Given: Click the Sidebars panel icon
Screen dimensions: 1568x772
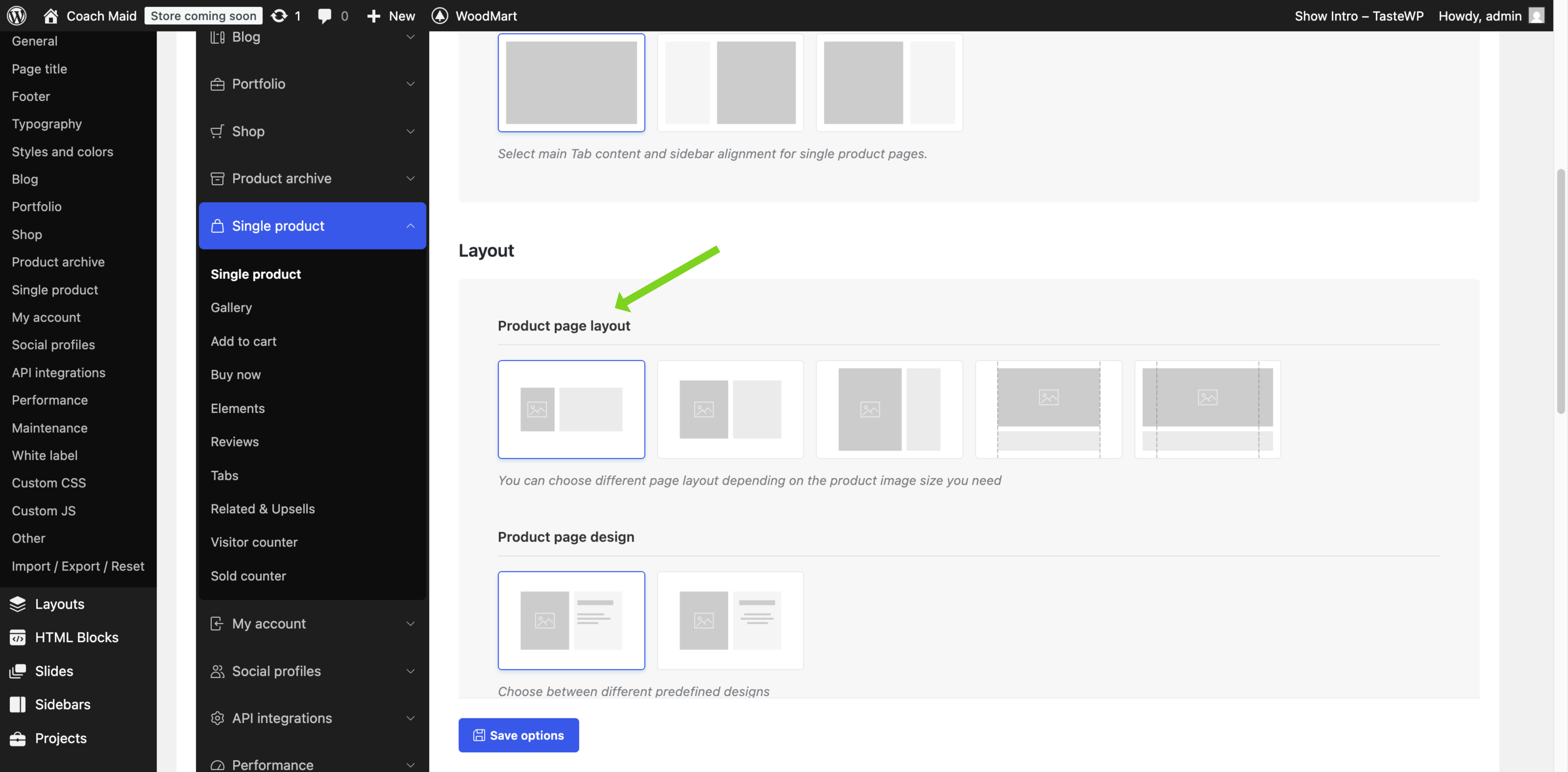Looking at the screenshot, I should pos(18,704).
